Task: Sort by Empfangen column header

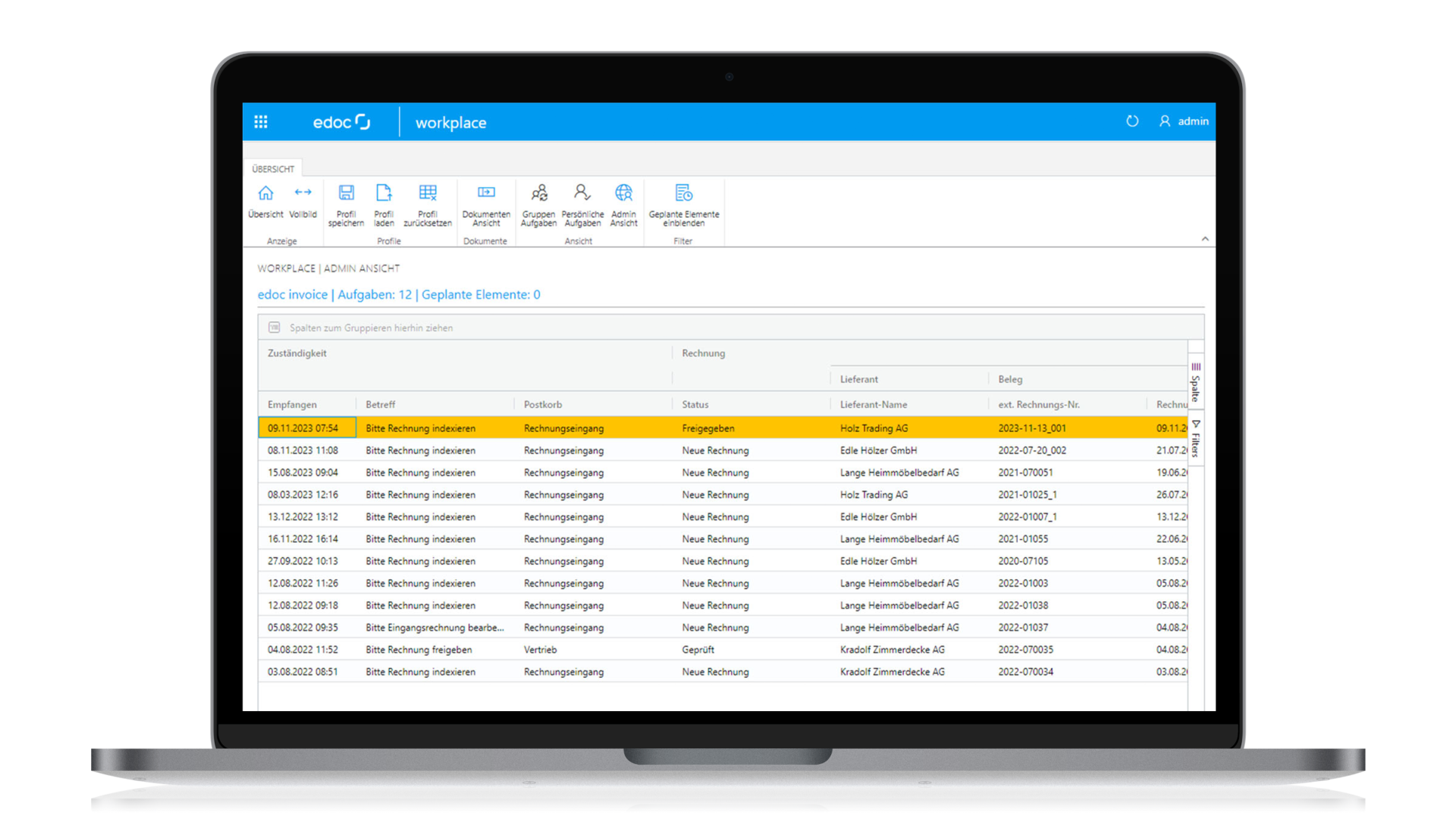Action: 307,404
